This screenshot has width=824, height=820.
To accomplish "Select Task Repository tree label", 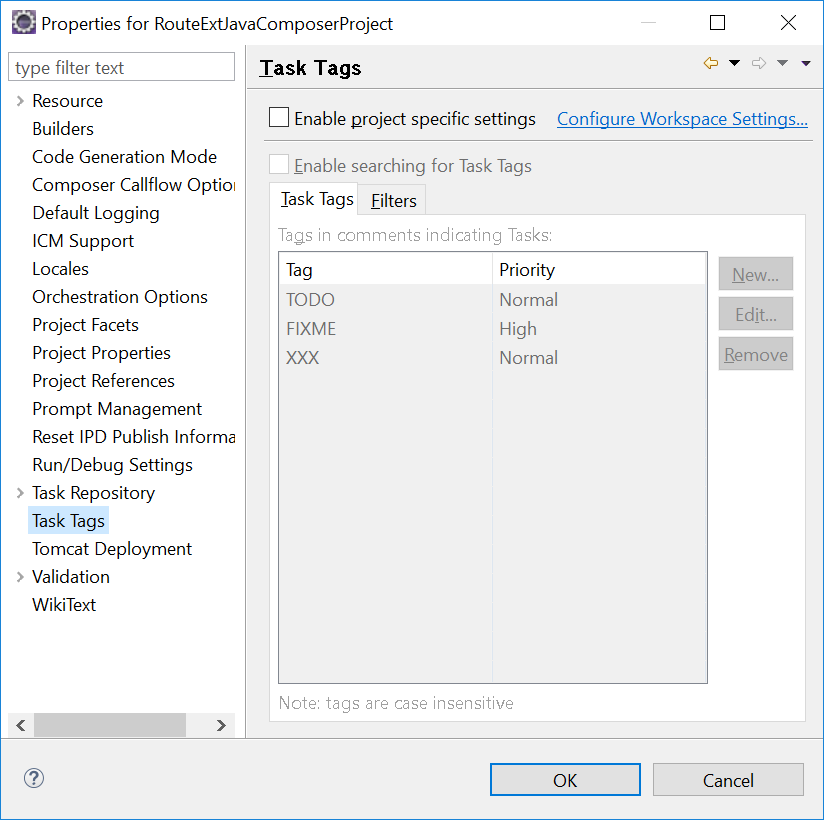I will click(x=94, y=493).
